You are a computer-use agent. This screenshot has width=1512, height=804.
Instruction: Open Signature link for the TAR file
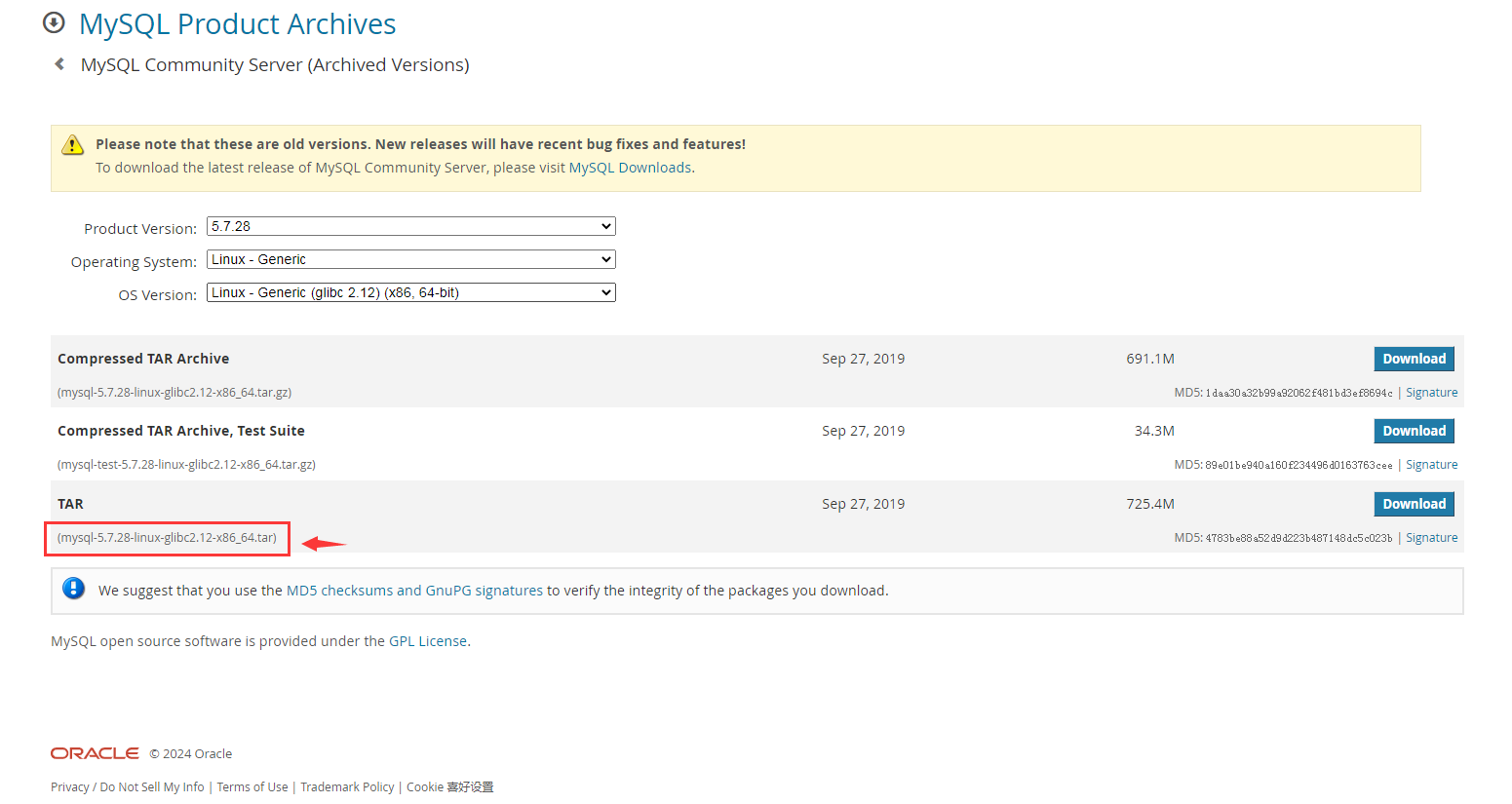point(1431,538)
